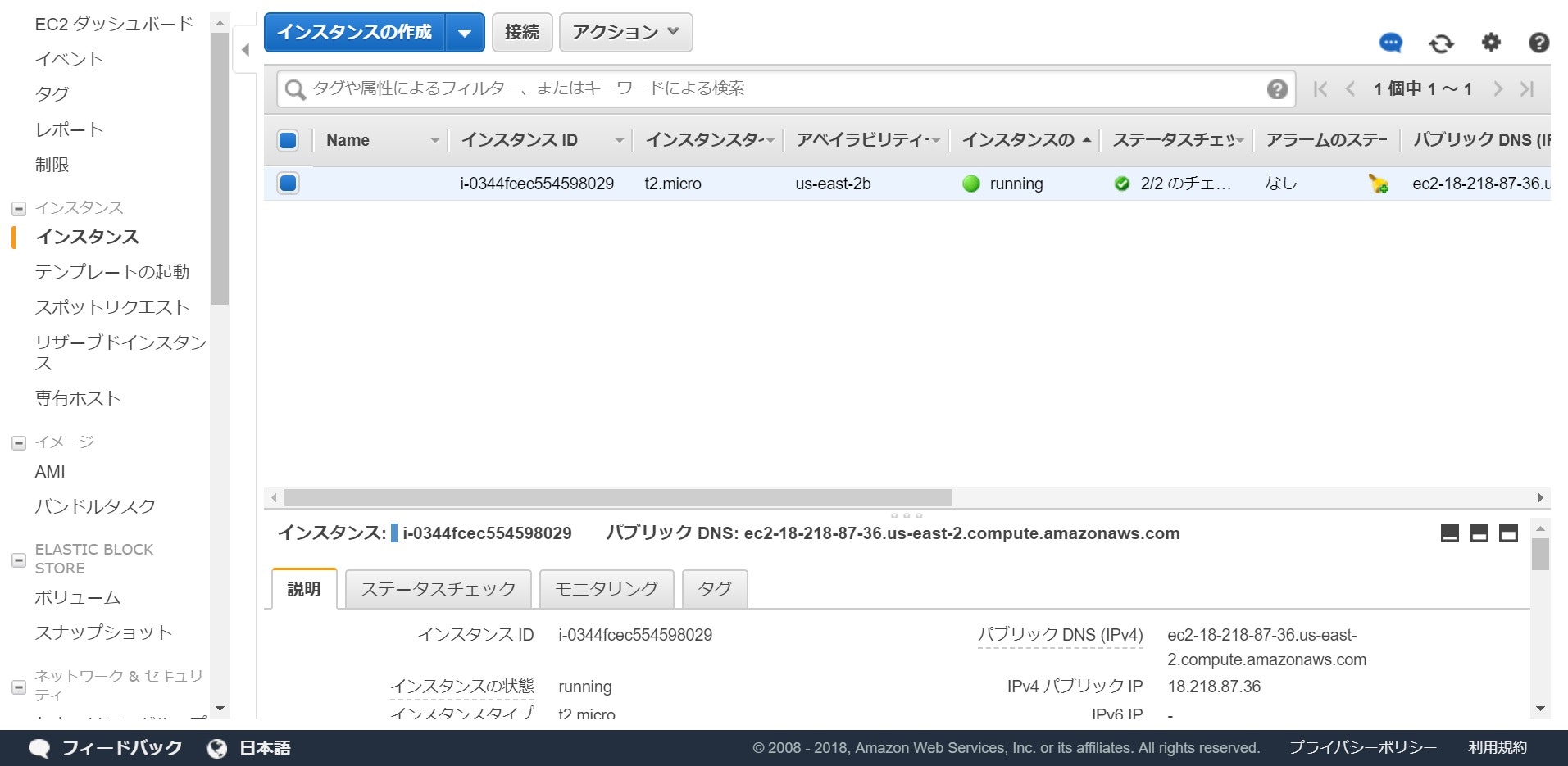The image size is (1568, 766).
Task: Click the 接続 button
Action: (x=522, y=33)
